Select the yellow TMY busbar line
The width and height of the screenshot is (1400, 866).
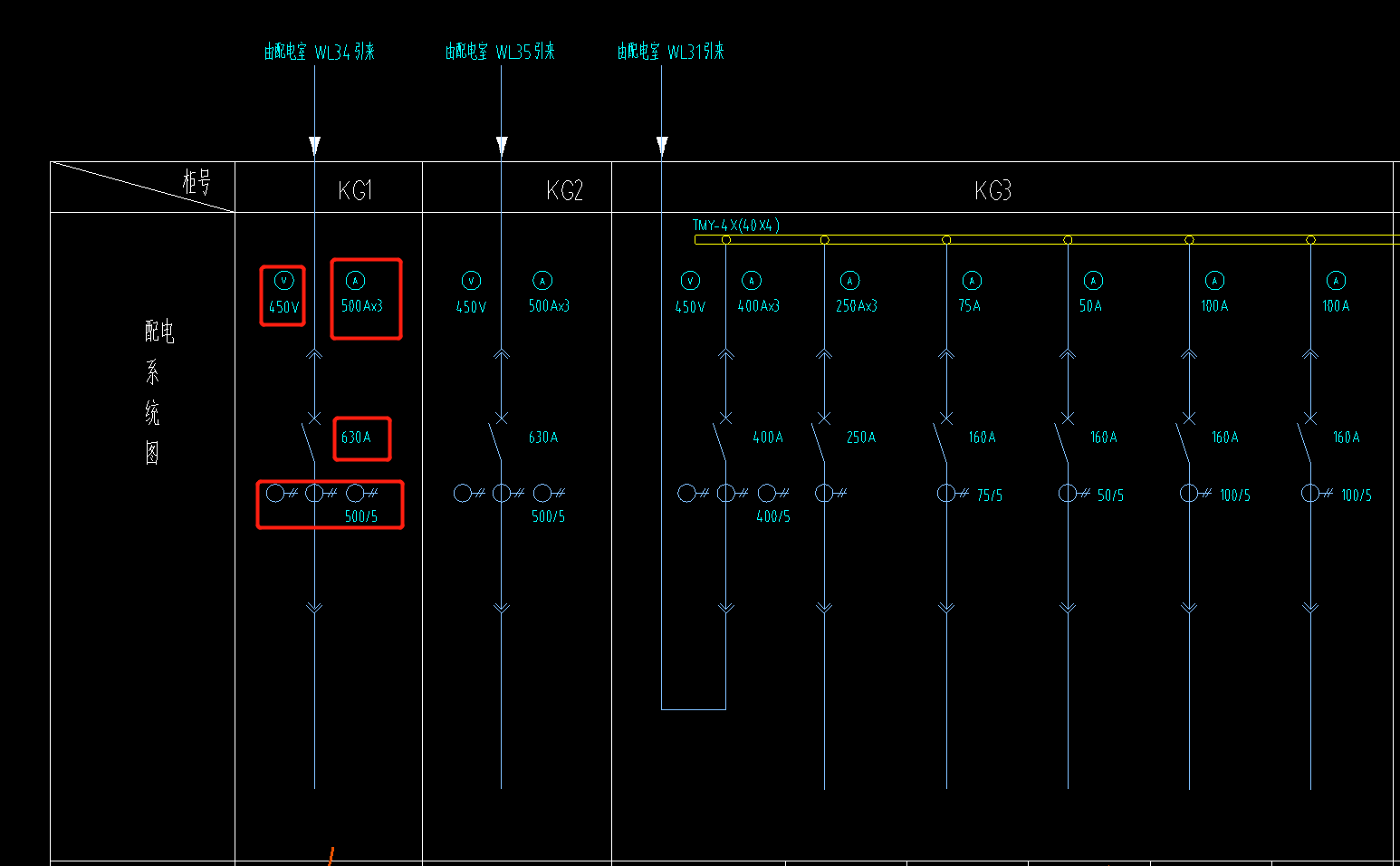click(x=1047, y=240)
